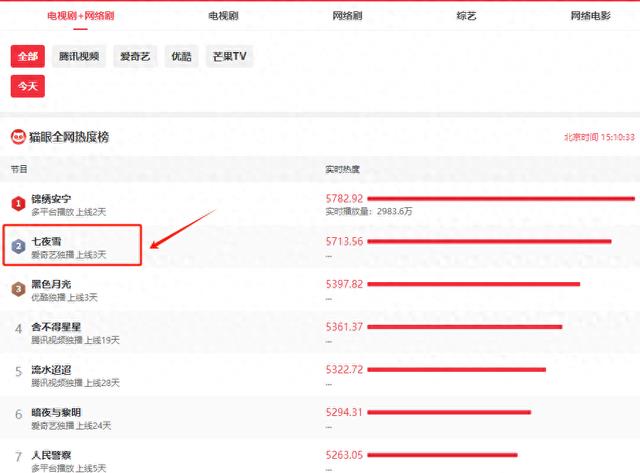Viewport: 640px width, 473px height.
Task: Click rank number 7
Action: click(18, 457)
